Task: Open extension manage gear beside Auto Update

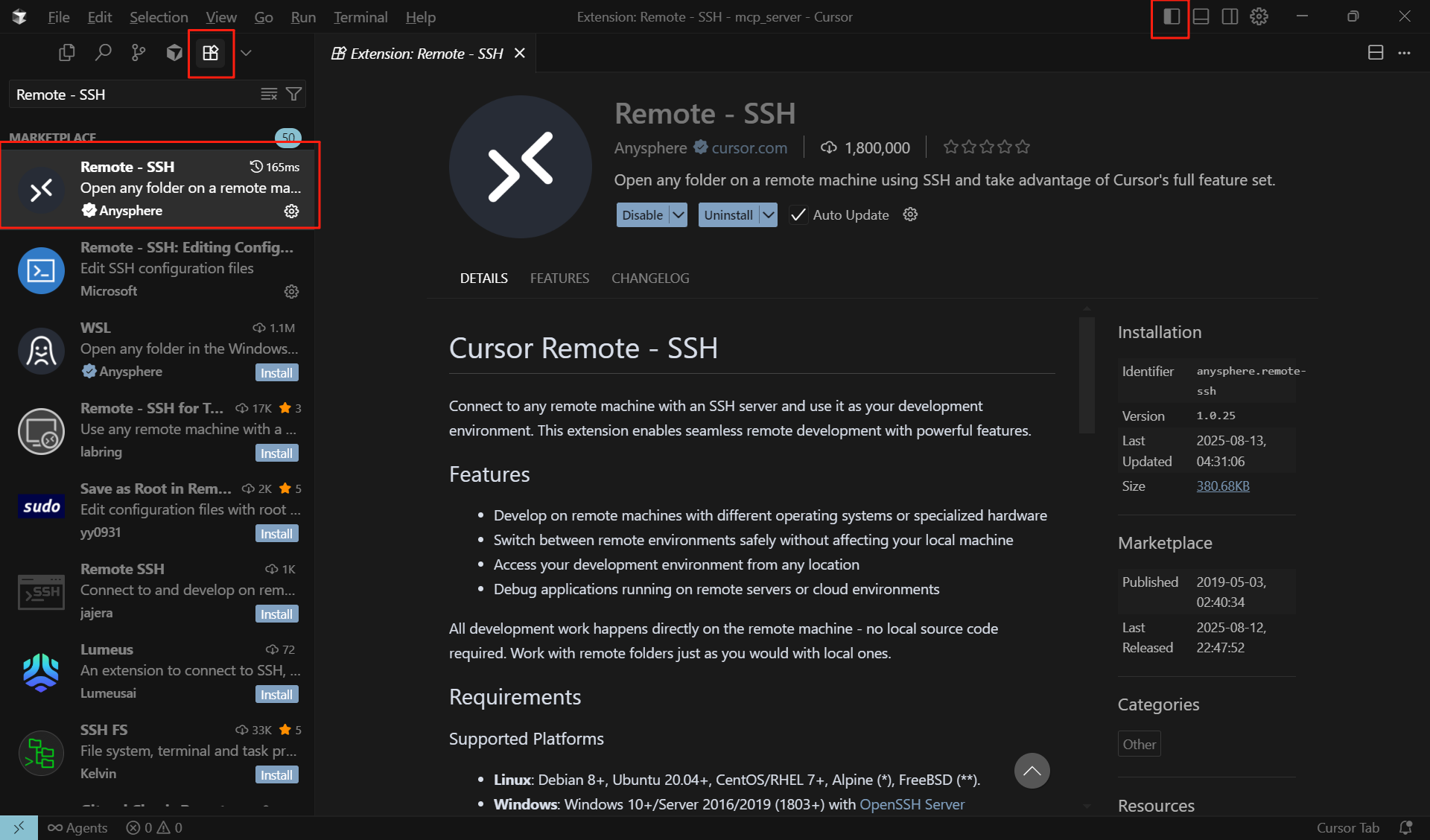Action: pyautogui.click(x=910, y=214)
